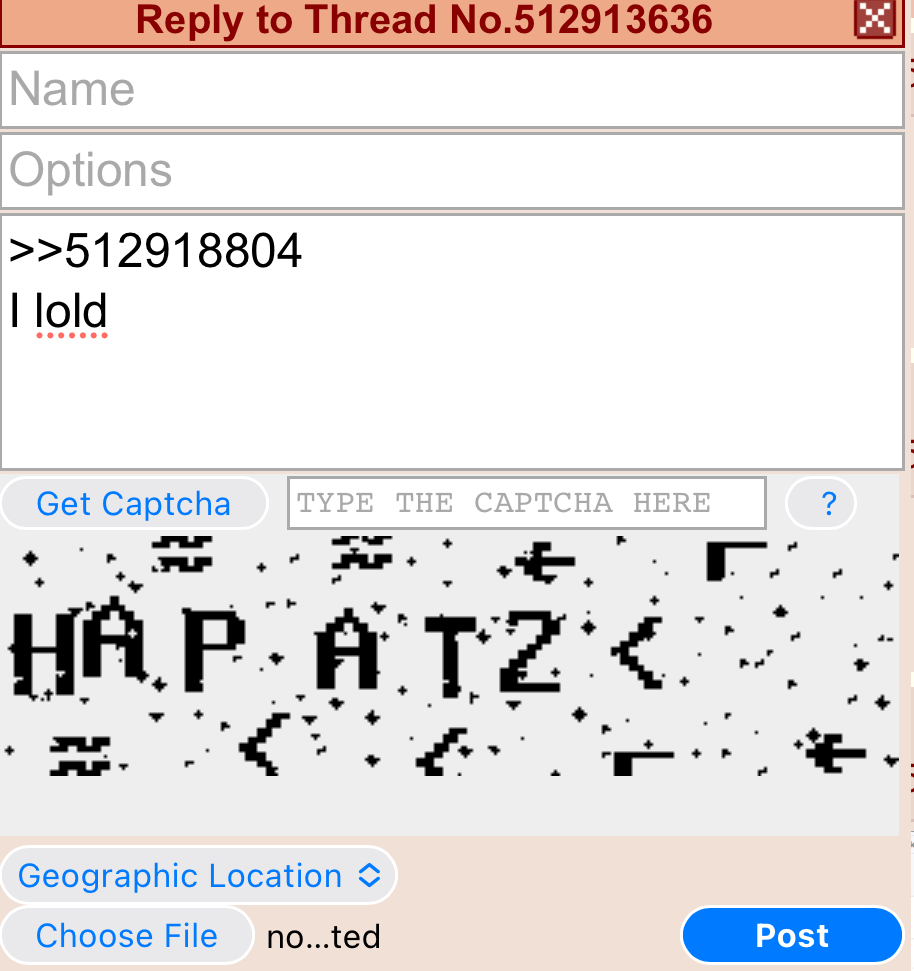Close the Reply to Thread window
This screenshot has height=971, width=914.
[x=874, y=19]
